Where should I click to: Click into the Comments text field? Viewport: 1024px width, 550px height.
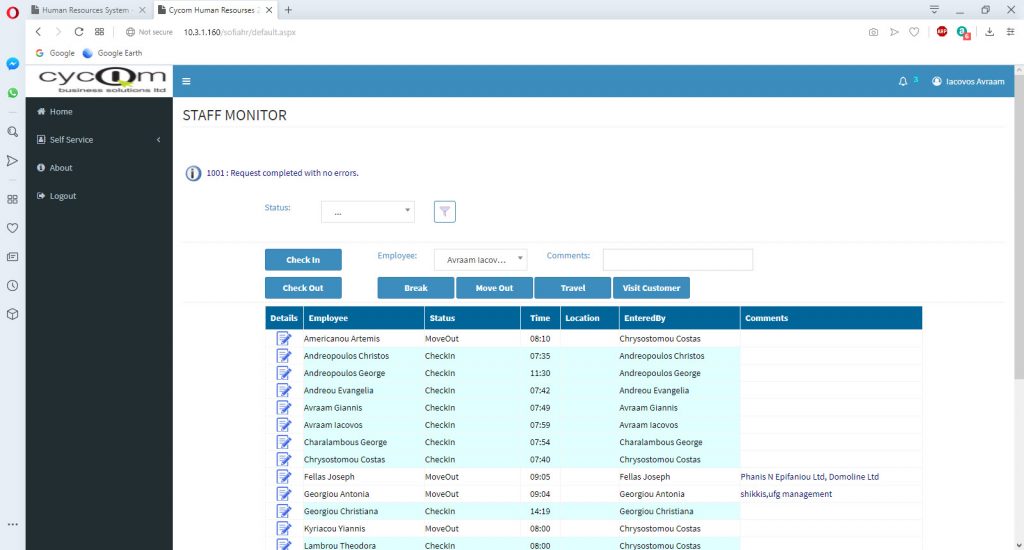(678, 259)
